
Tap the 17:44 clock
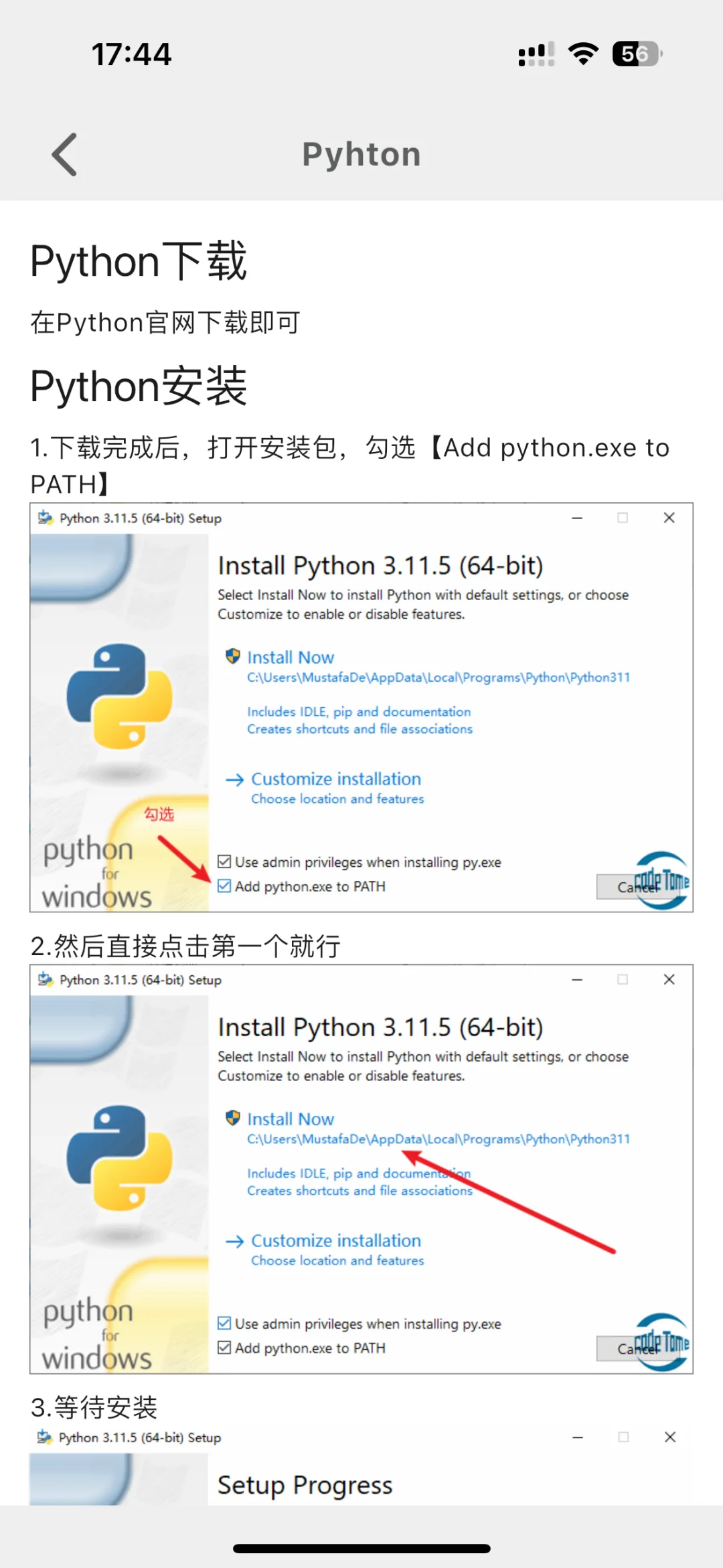click(132, 54)
